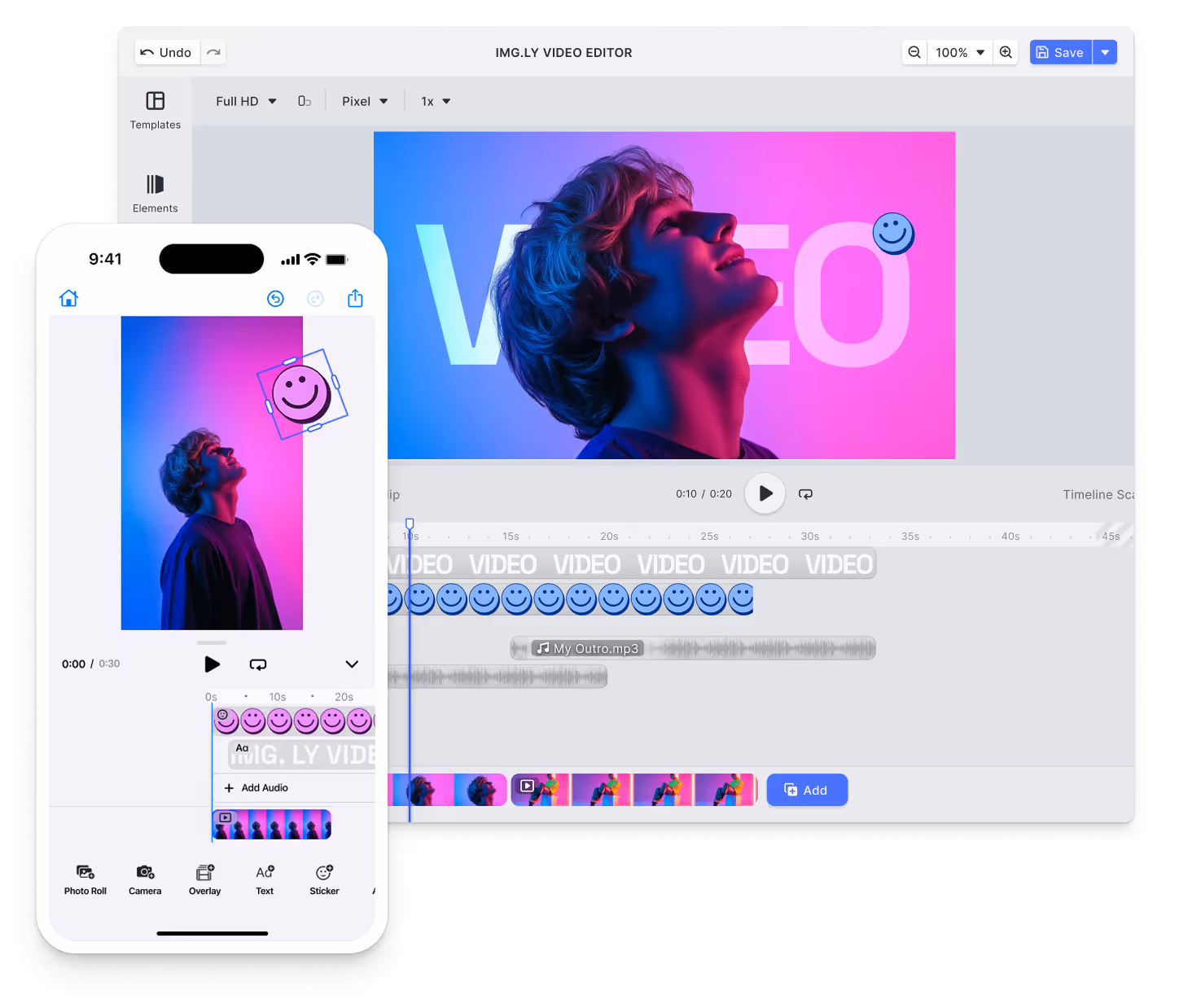Click the Save button
The width and height of the screenshot is (1179, 1008).
pyautogui.click(x=1061, y=52)
